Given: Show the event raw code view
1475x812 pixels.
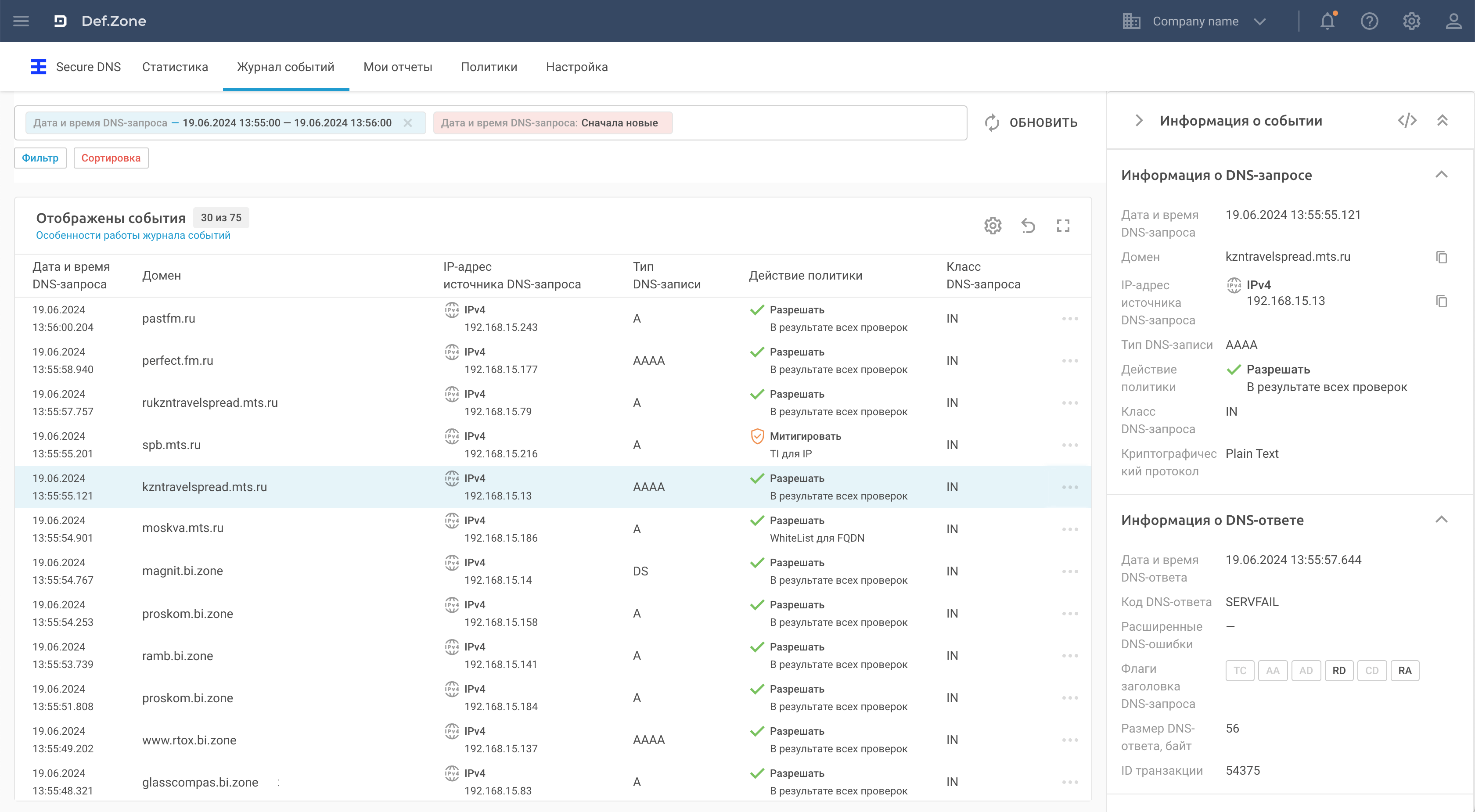Looking at the screenshot, I should pyautogui.click(x=1407, y=120).
